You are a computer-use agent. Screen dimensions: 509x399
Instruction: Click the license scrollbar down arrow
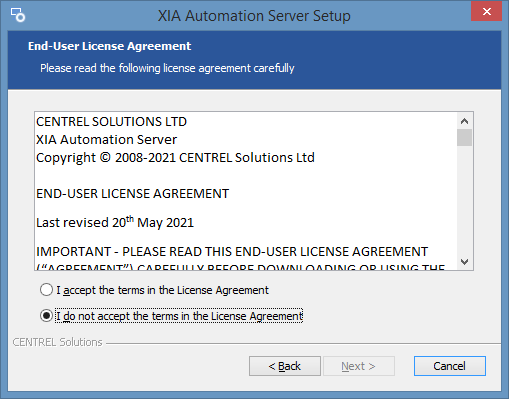pos(464,261)
